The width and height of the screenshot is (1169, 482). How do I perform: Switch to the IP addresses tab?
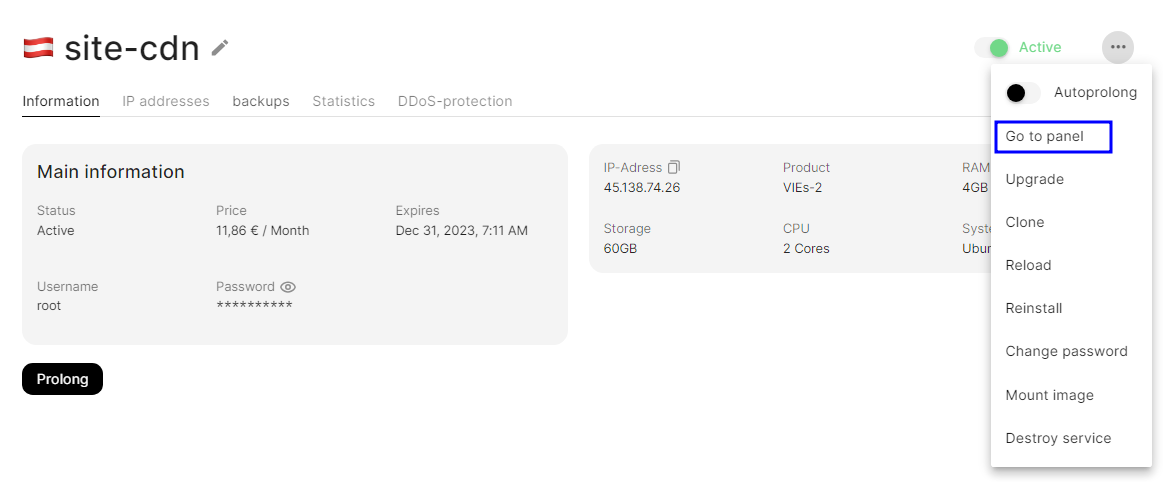coord(166,101)
